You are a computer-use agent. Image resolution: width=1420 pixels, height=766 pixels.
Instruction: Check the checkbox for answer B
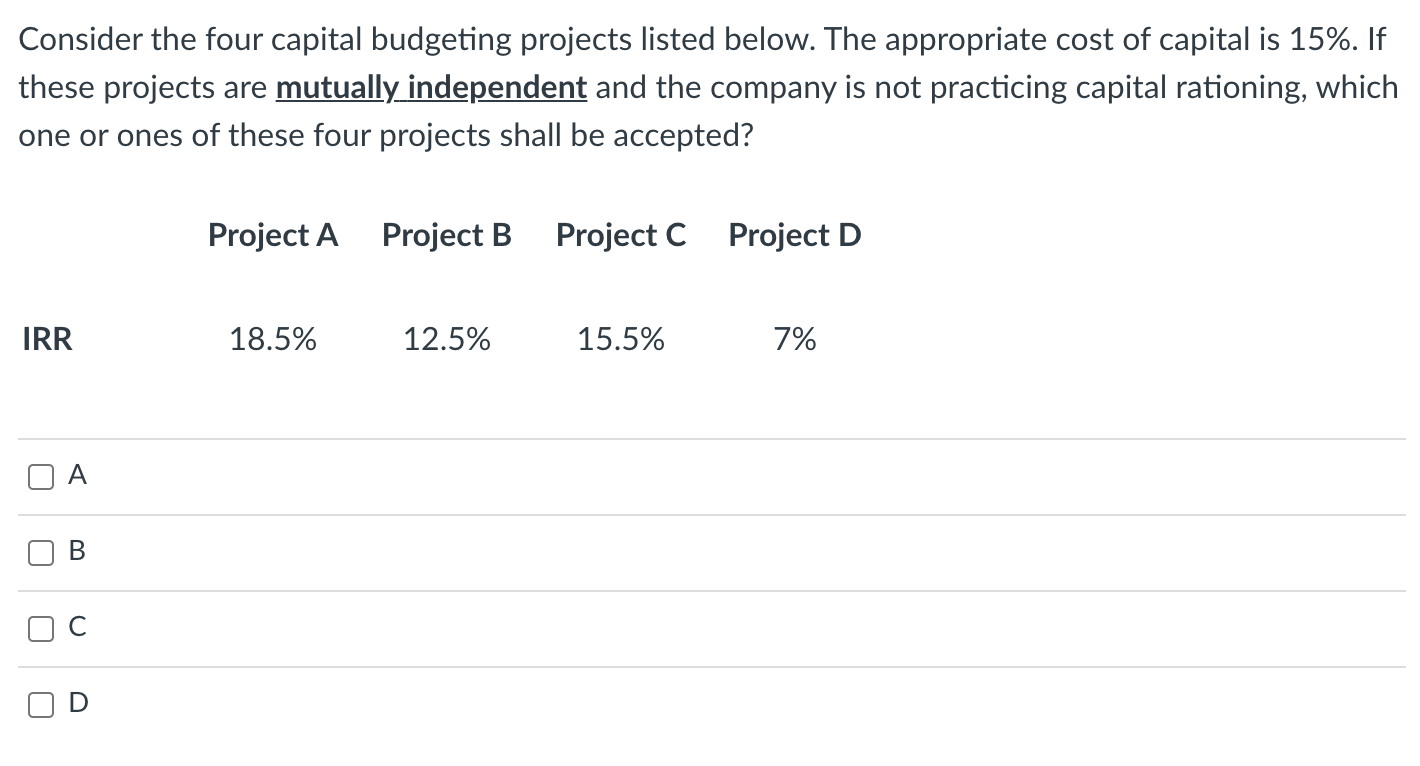40,553
